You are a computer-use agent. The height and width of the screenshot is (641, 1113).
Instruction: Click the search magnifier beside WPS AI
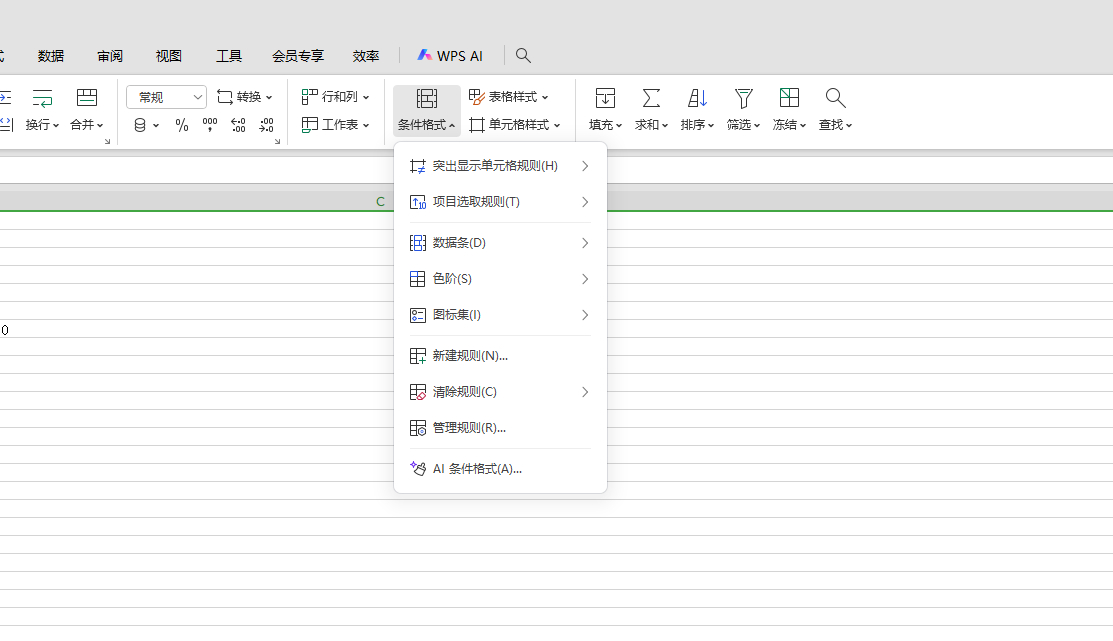[x=523, y=55]
